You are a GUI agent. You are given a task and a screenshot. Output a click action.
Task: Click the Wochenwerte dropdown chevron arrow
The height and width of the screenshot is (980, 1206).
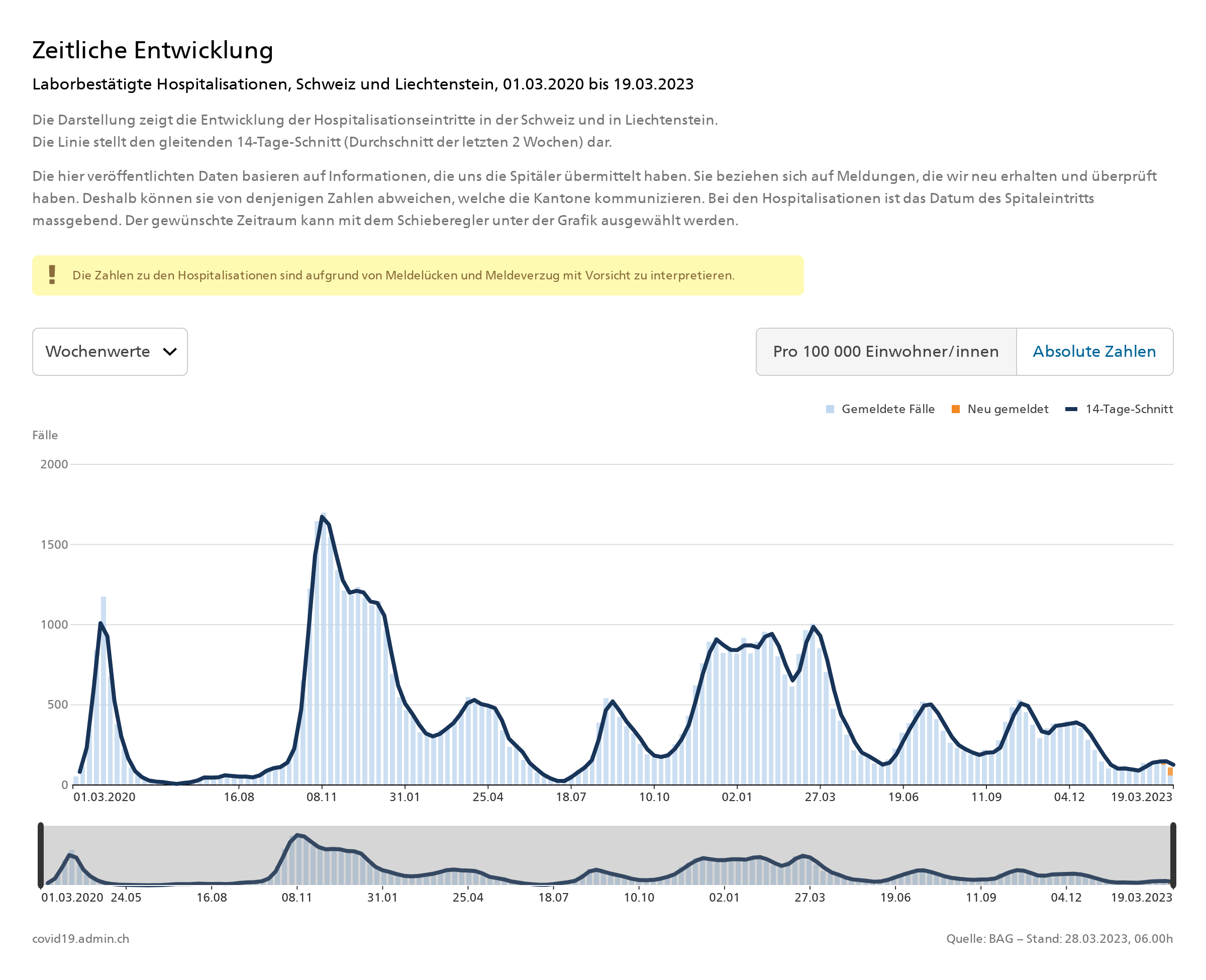coord(169,351)
